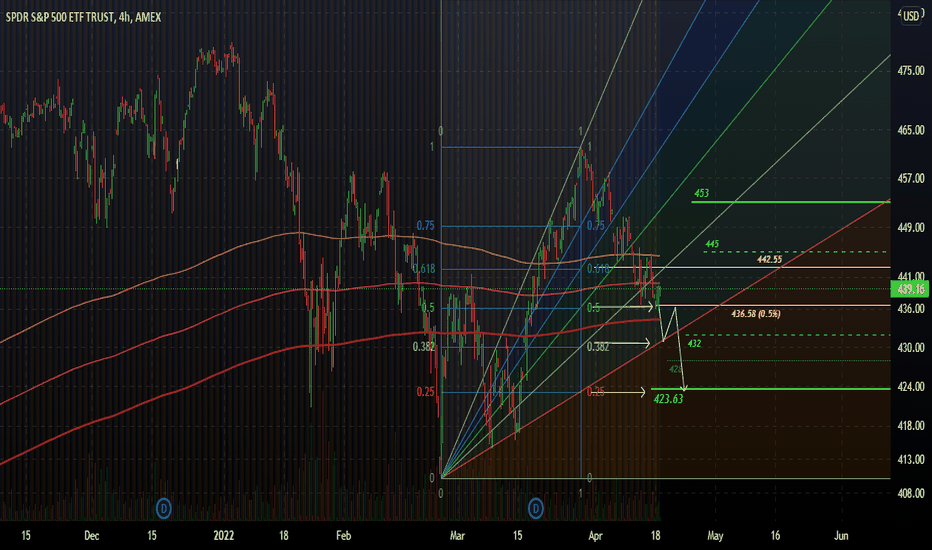932x550 pixels.
Task: Select the current price label 439.16
Action: (x=911, y=290)
